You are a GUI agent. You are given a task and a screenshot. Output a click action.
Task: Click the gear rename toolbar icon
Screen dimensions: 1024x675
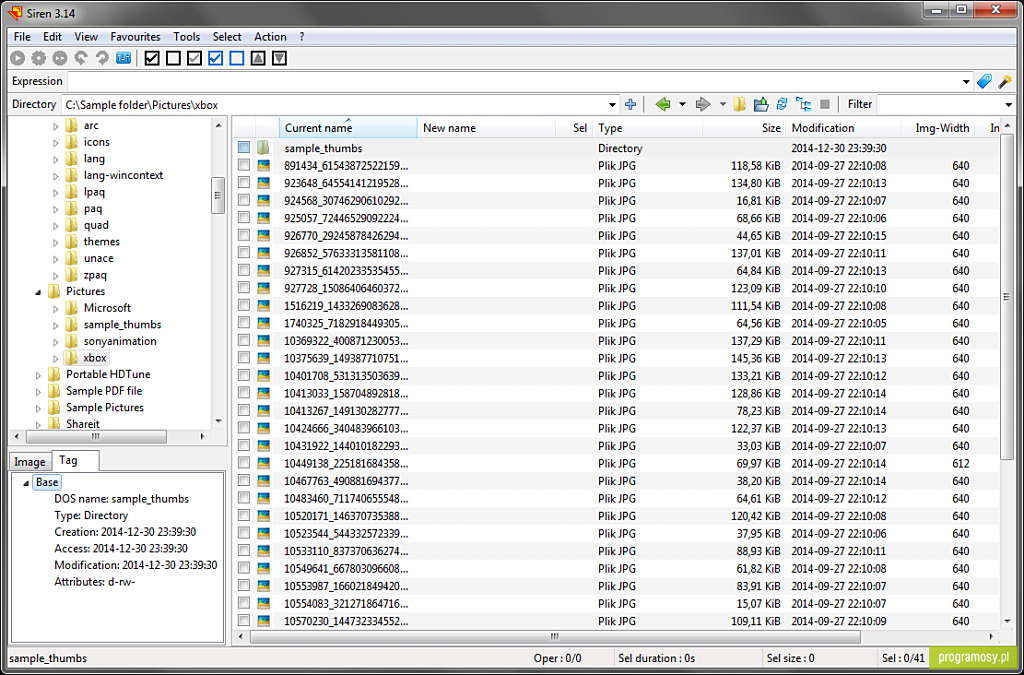coord(39,58)
